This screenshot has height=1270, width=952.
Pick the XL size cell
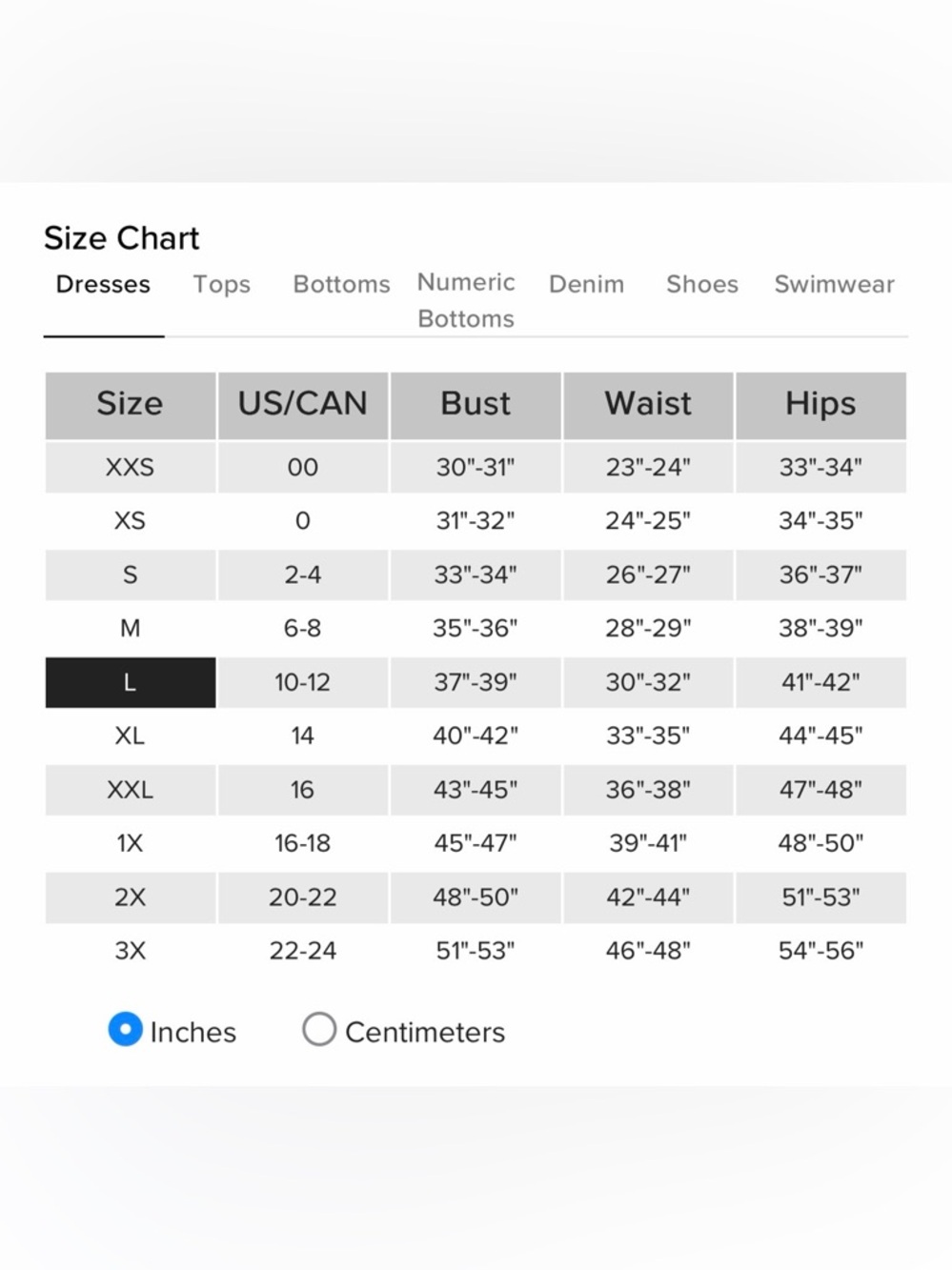coord(131,736)
